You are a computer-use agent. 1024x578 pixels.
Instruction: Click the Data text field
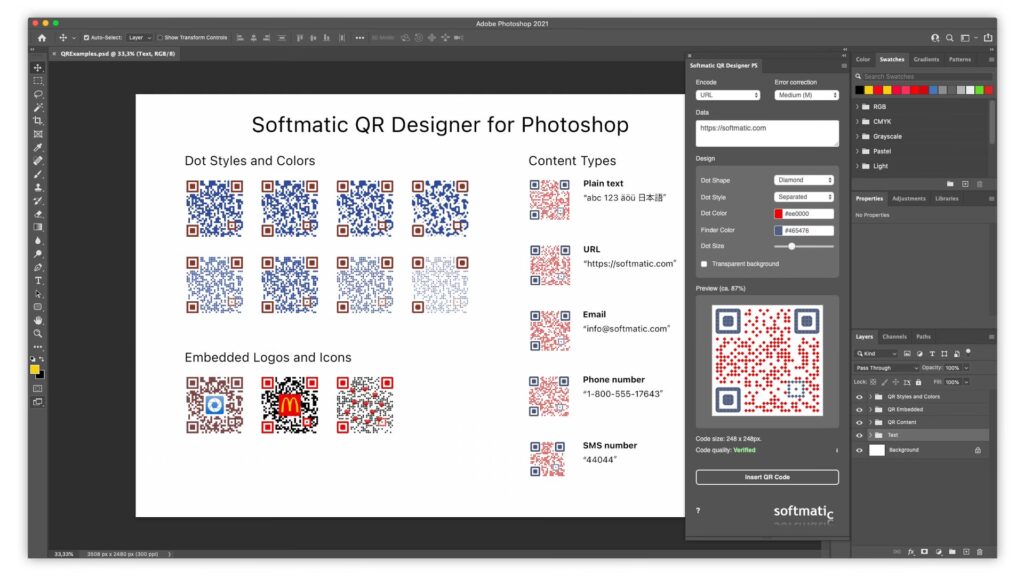point(767,133)
